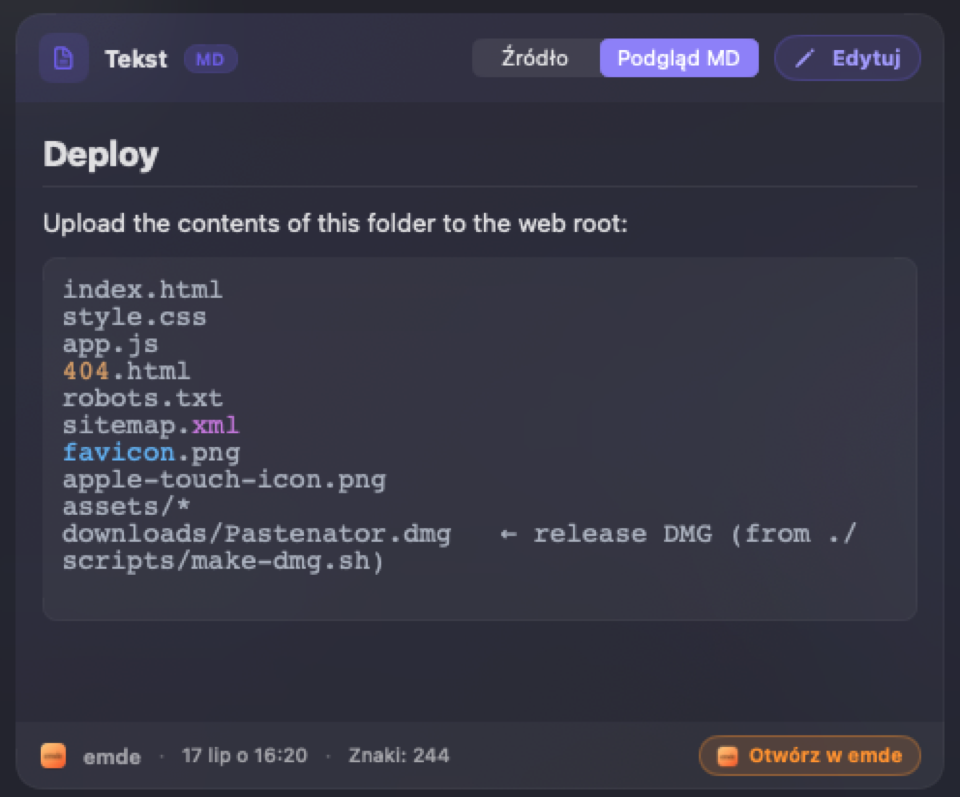Image resolution: width=960 pixels, height=797 pixels.
Task: Click the '17 lip o 16:20' timestamp
Action: pos(244,755)
